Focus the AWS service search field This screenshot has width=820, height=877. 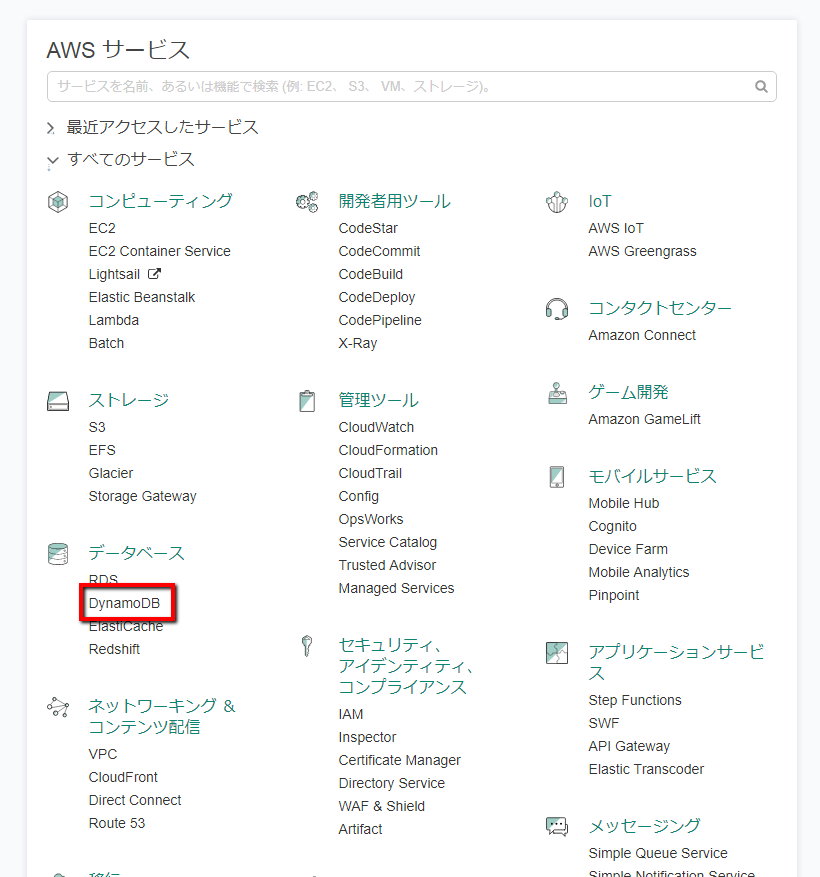tap(400, 87)
